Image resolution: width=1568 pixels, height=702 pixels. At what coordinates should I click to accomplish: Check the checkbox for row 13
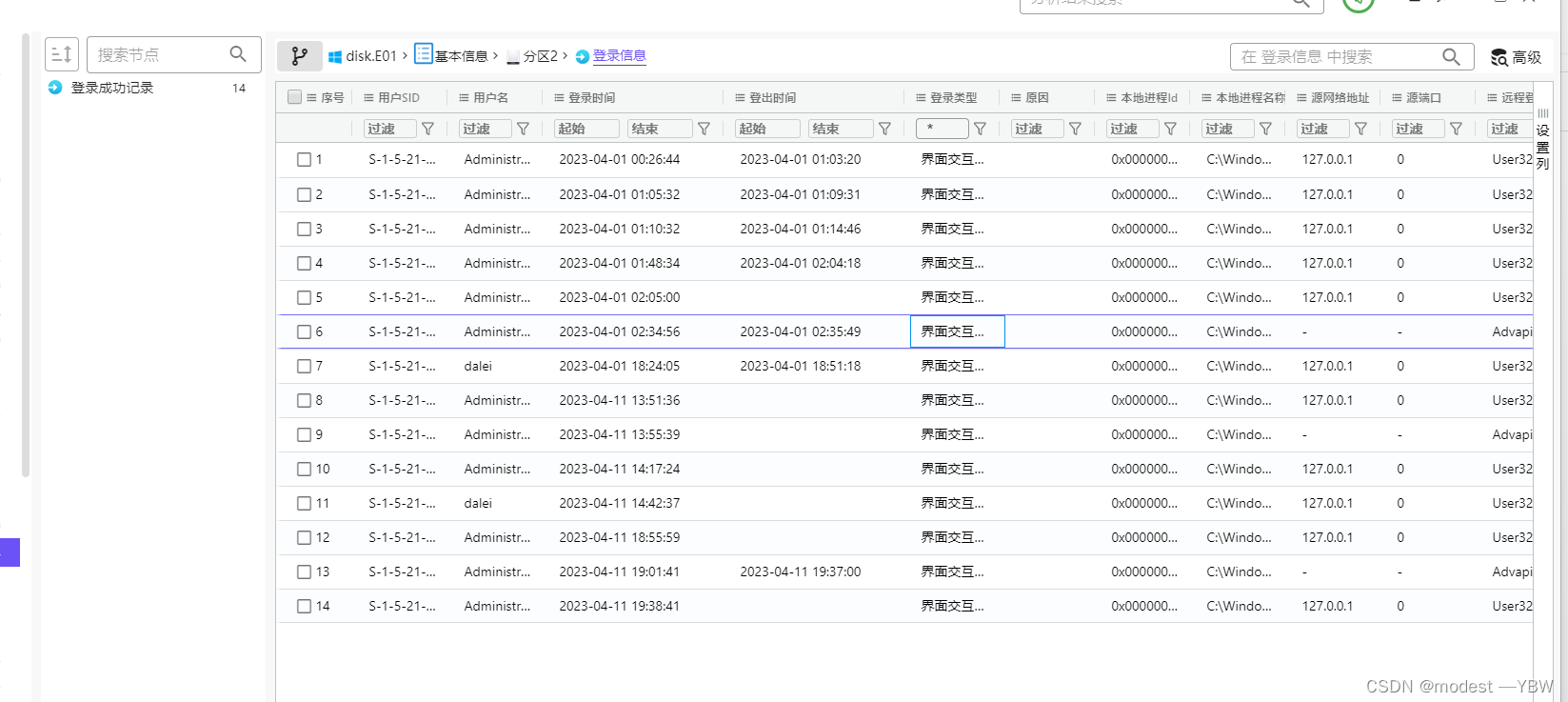(x=304, y=572)
